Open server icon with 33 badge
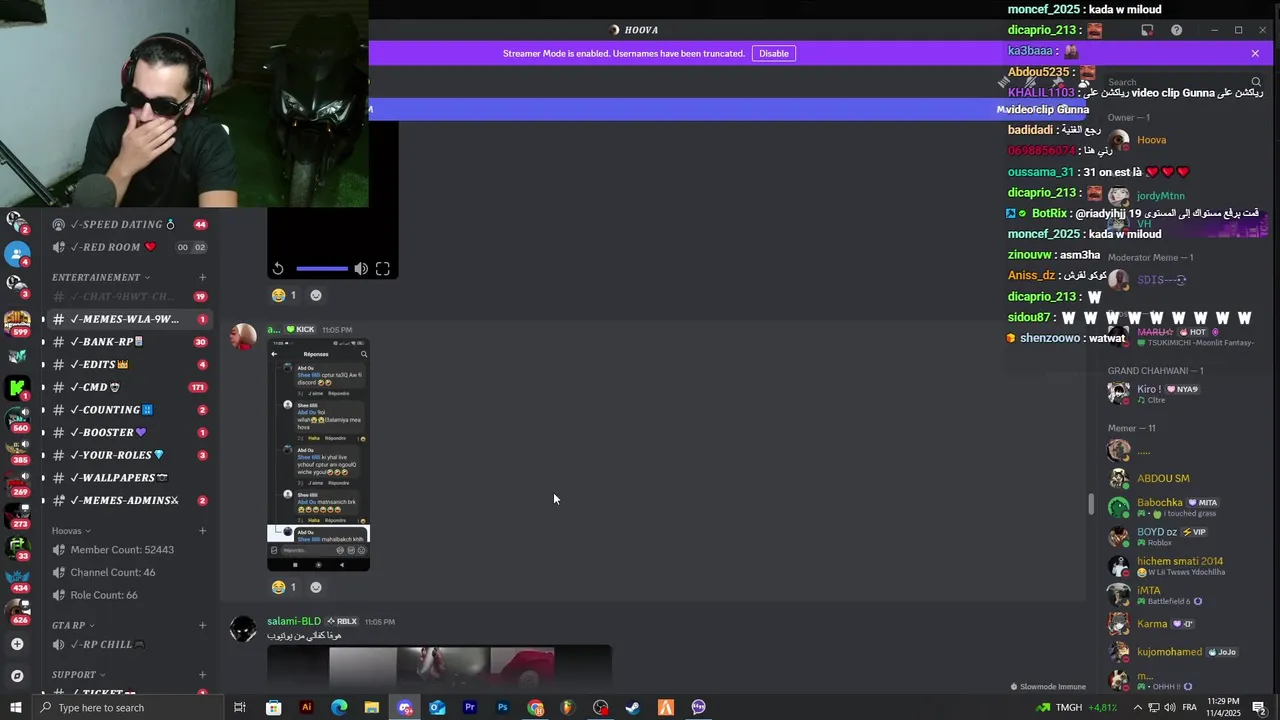 coord(16,547)
